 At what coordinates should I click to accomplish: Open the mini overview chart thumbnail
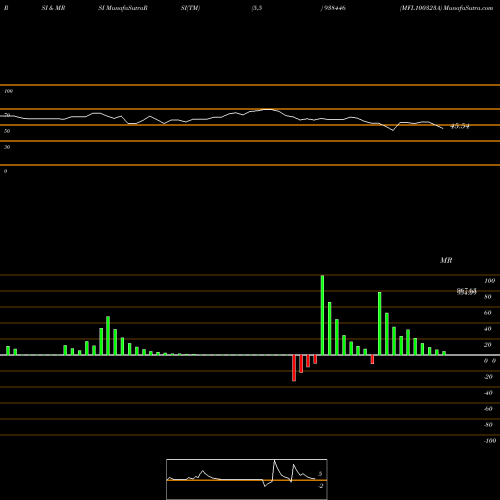[x=247, y=479]
